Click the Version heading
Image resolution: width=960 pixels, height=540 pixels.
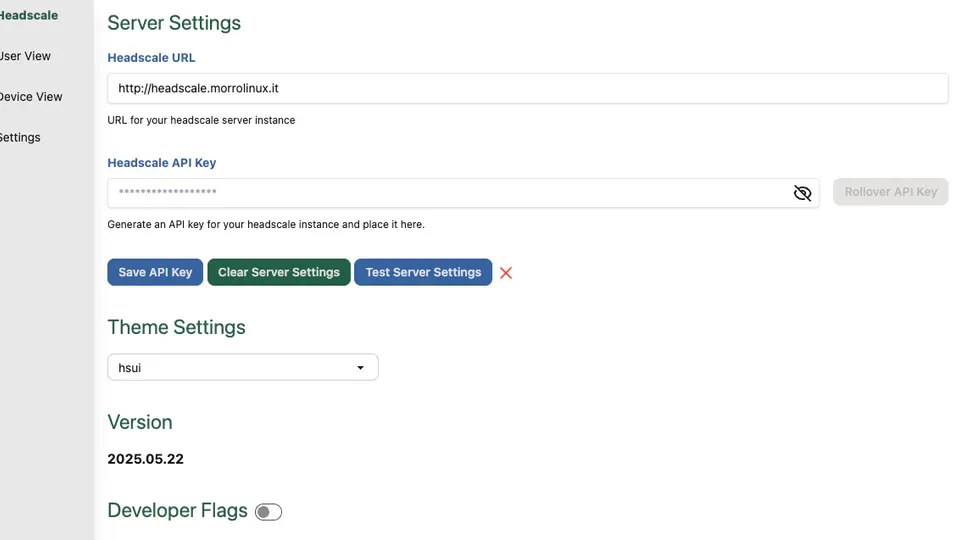pyautogui.click(x=140, y=422)
